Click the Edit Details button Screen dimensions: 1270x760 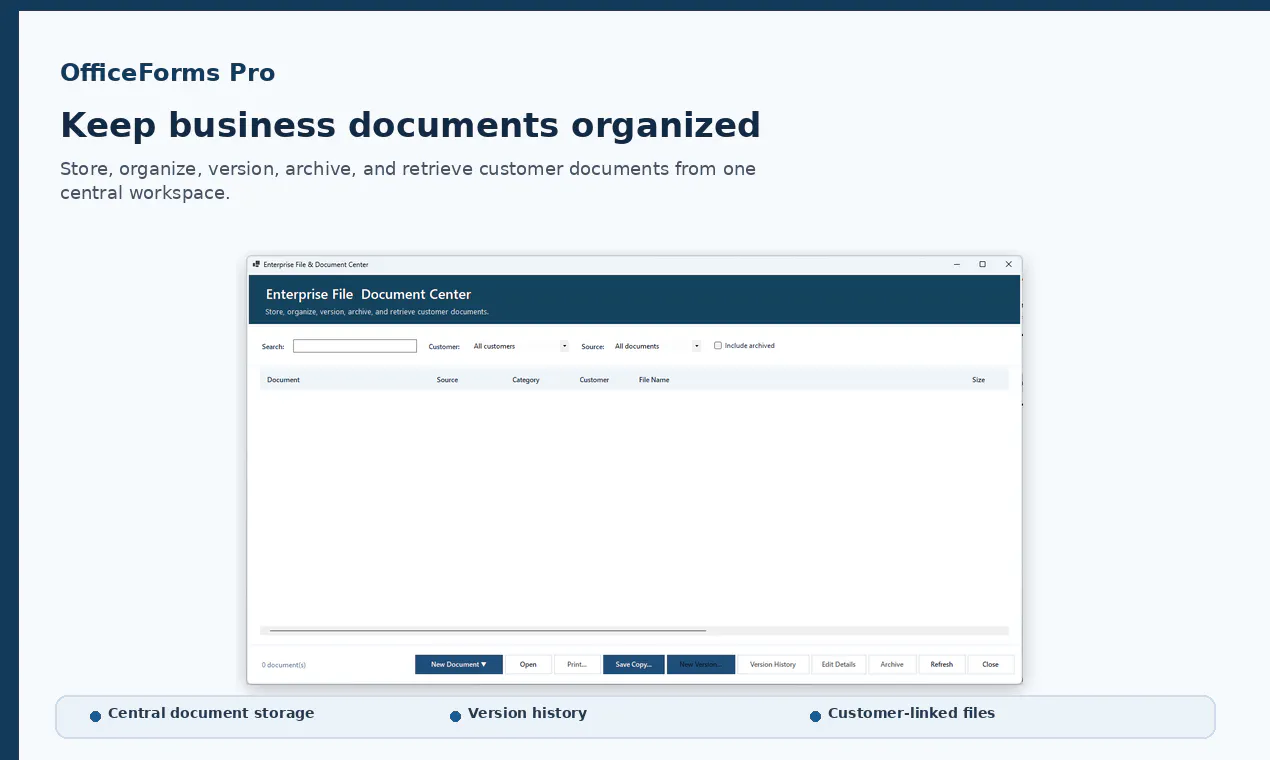[839, 664]
